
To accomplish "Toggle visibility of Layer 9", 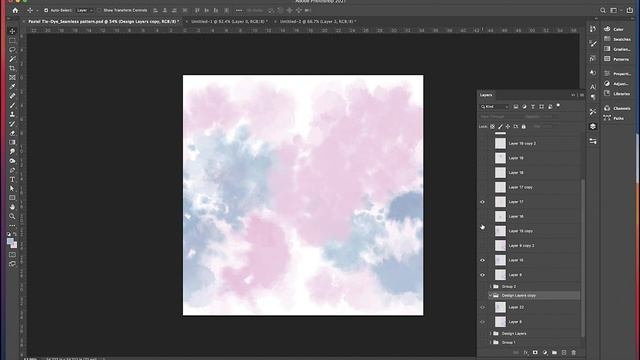I will [x=482, y=275].
